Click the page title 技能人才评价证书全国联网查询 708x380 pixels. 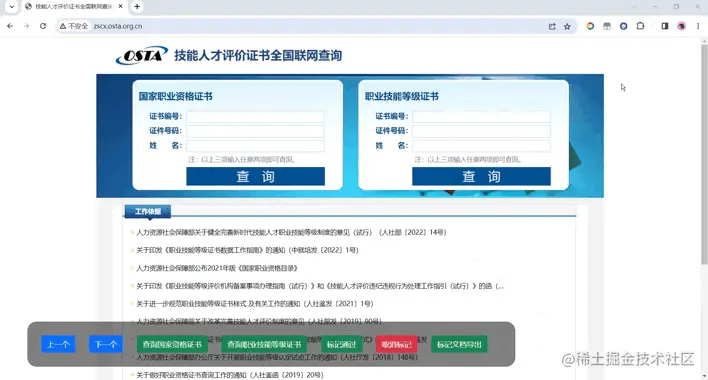258,56
